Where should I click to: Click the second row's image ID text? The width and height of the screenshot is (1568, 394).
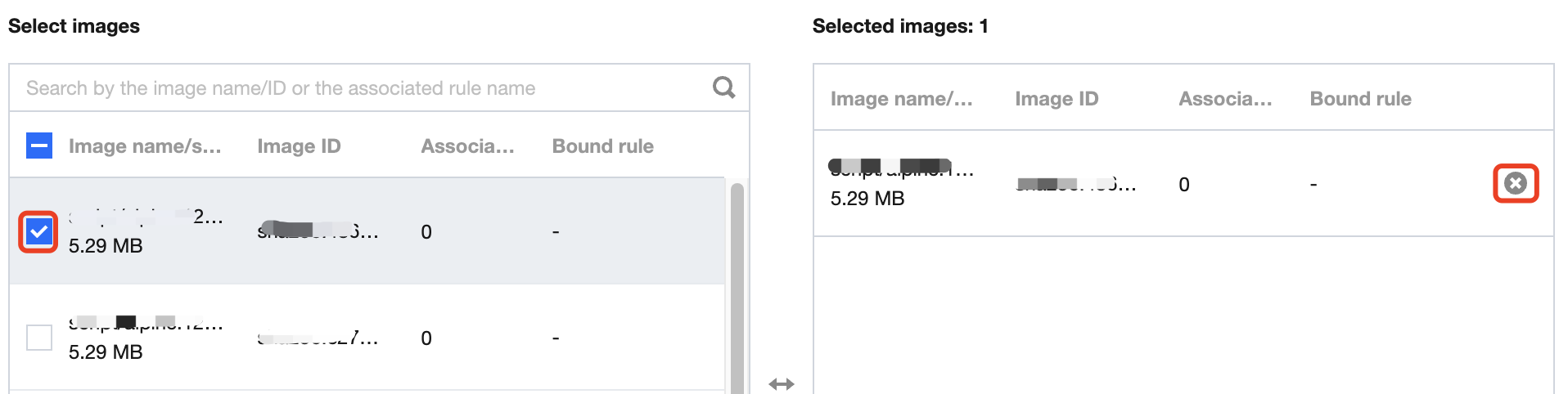click(318, 338)
